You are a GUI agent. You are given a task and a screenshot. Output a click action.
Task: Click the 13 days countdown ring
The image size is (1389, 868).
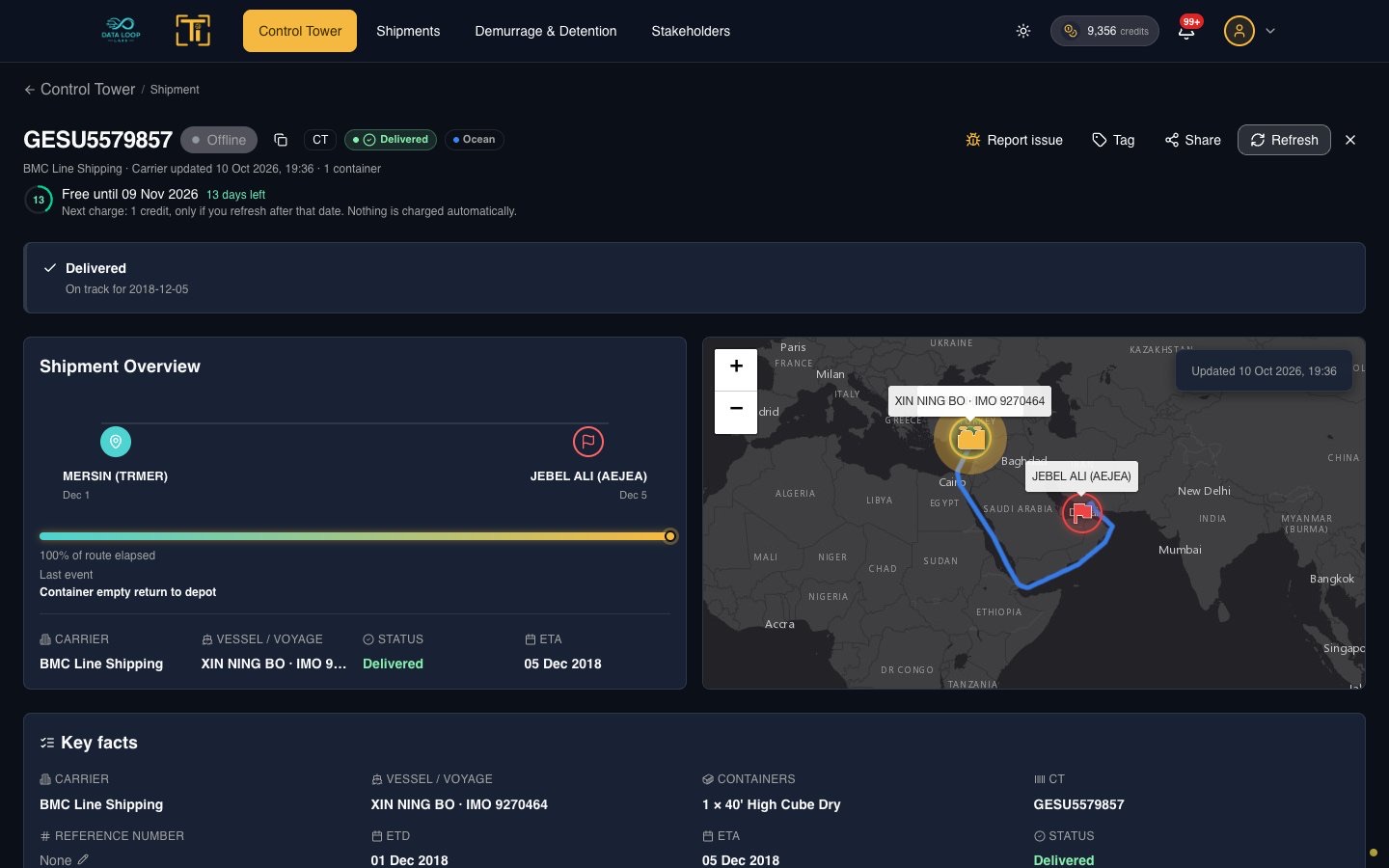[39, 201]
